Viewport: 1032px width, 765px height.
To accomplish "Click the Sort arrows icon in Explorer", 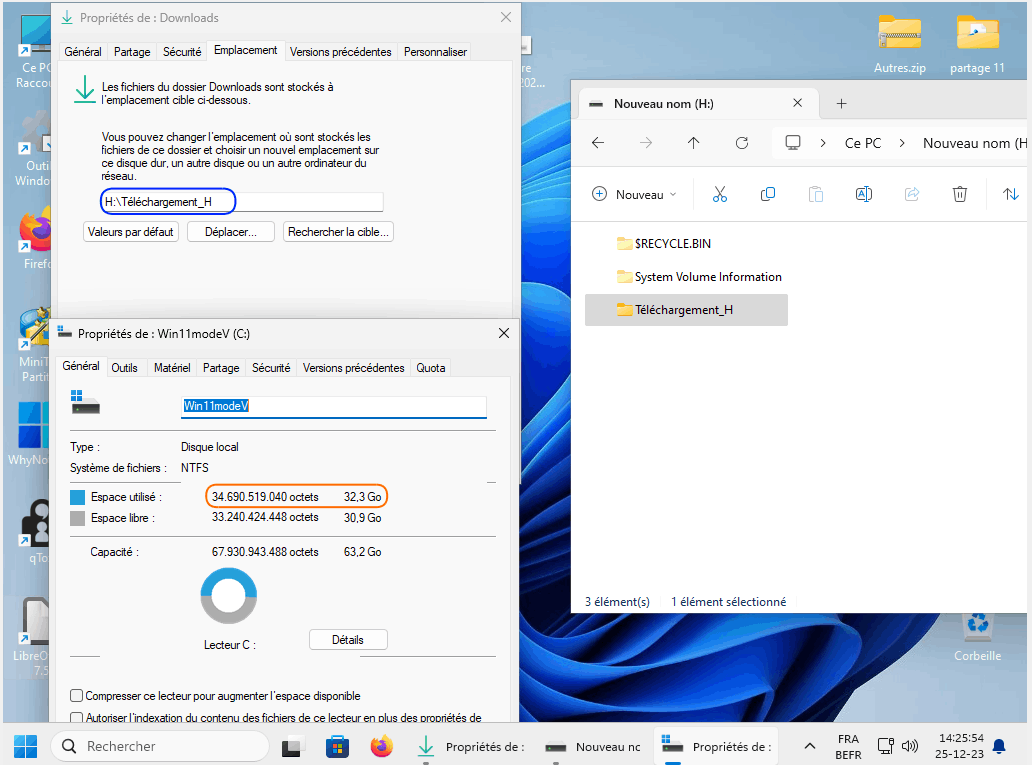I will pyautogui.click(x=1011, y=194).
